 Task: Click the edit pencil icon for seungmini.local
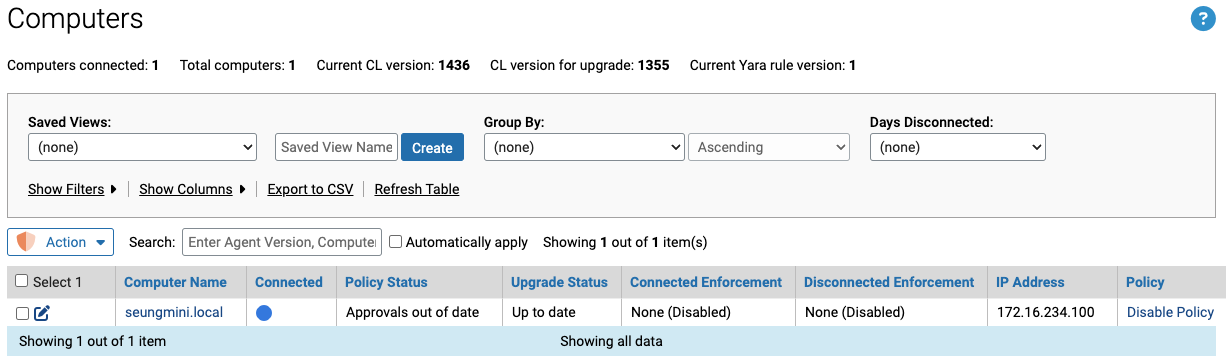point(42,313)
